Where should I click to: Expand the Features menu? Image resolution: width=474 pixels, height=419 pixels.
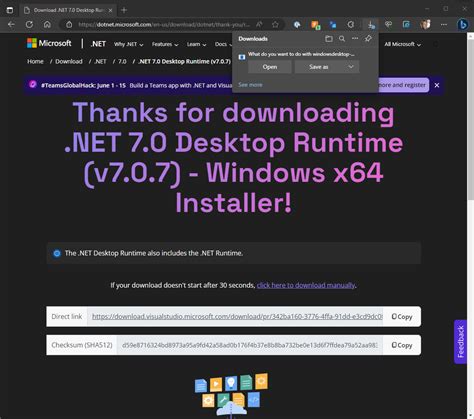pyautogui.click(x=165, y=44)
